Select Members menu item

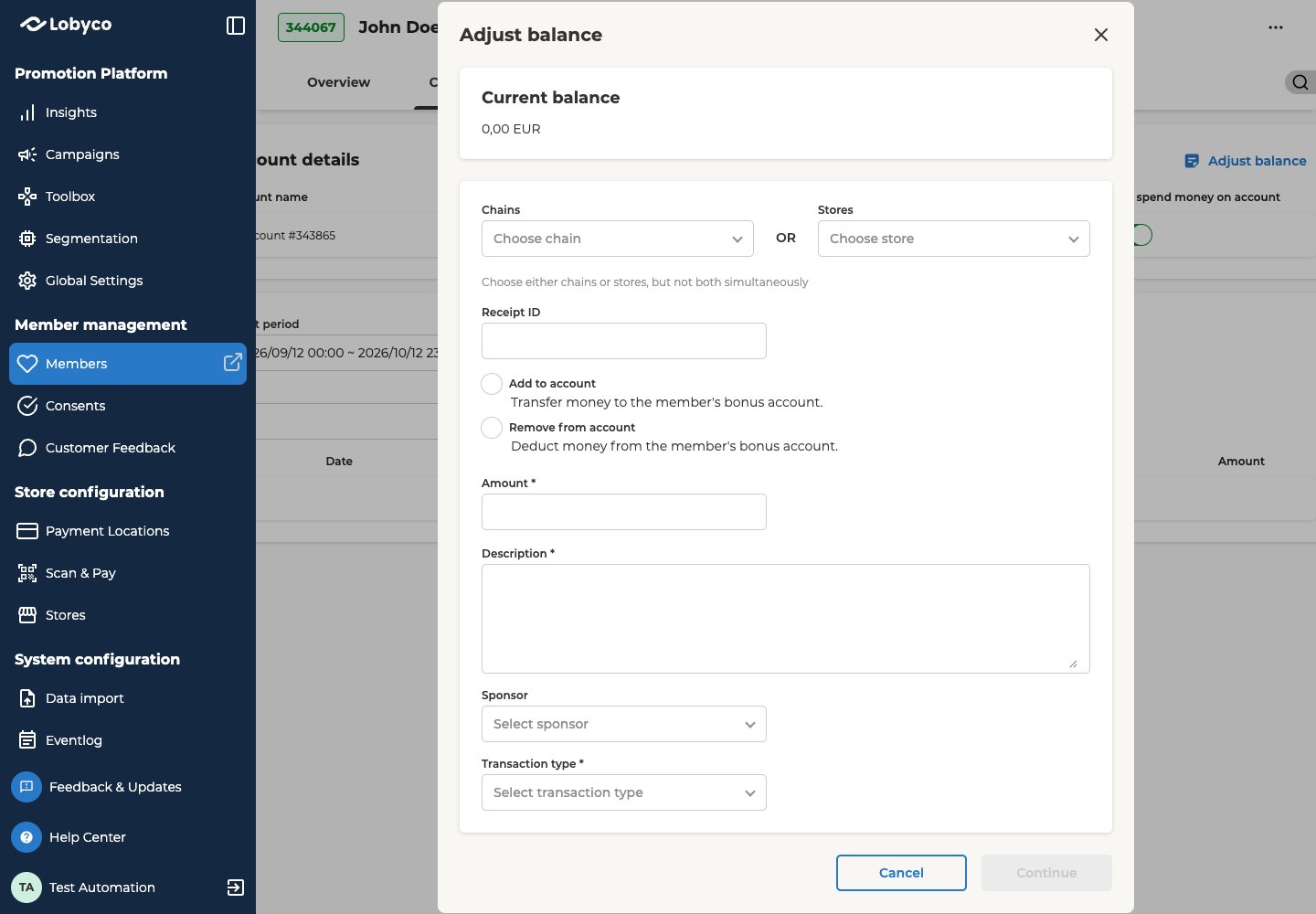(128, 364)
